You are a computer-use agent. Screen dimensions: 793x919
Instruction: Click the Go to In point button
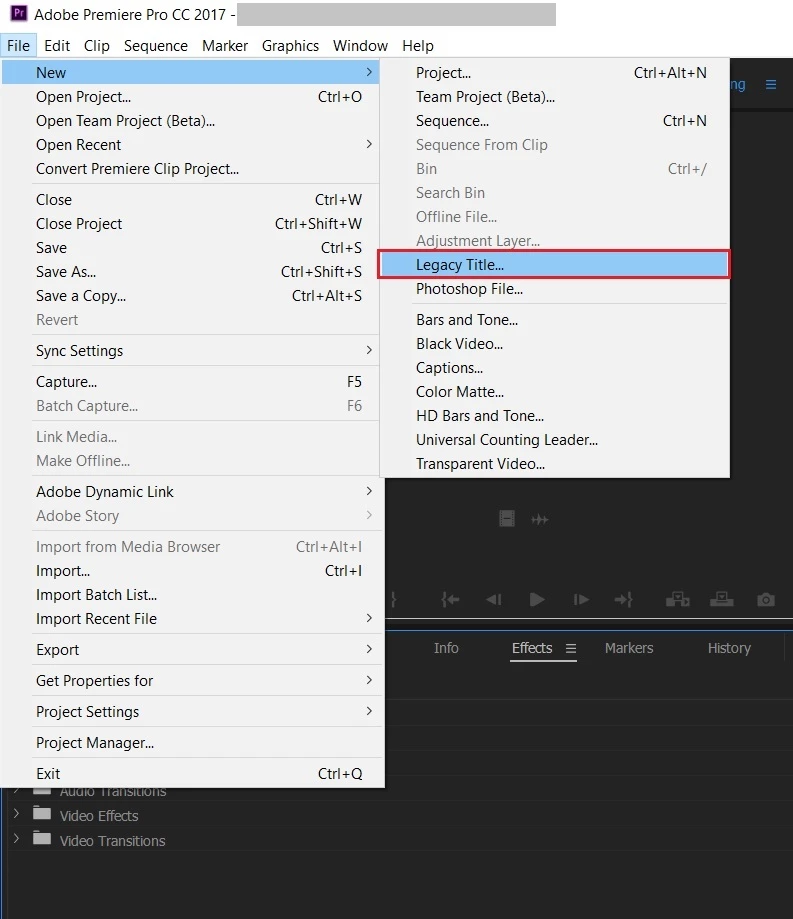click(x=450, y=600)
